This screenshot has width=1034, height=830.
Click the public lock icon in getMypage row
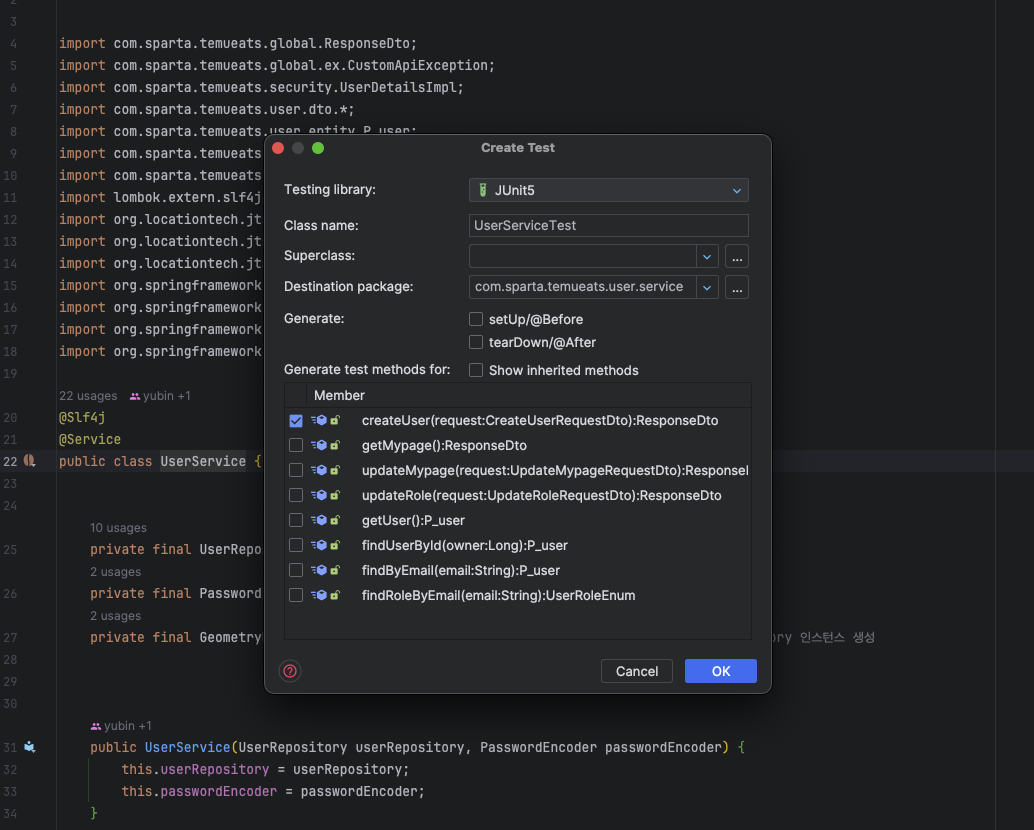pyautogui.click(x=335, y=446)
